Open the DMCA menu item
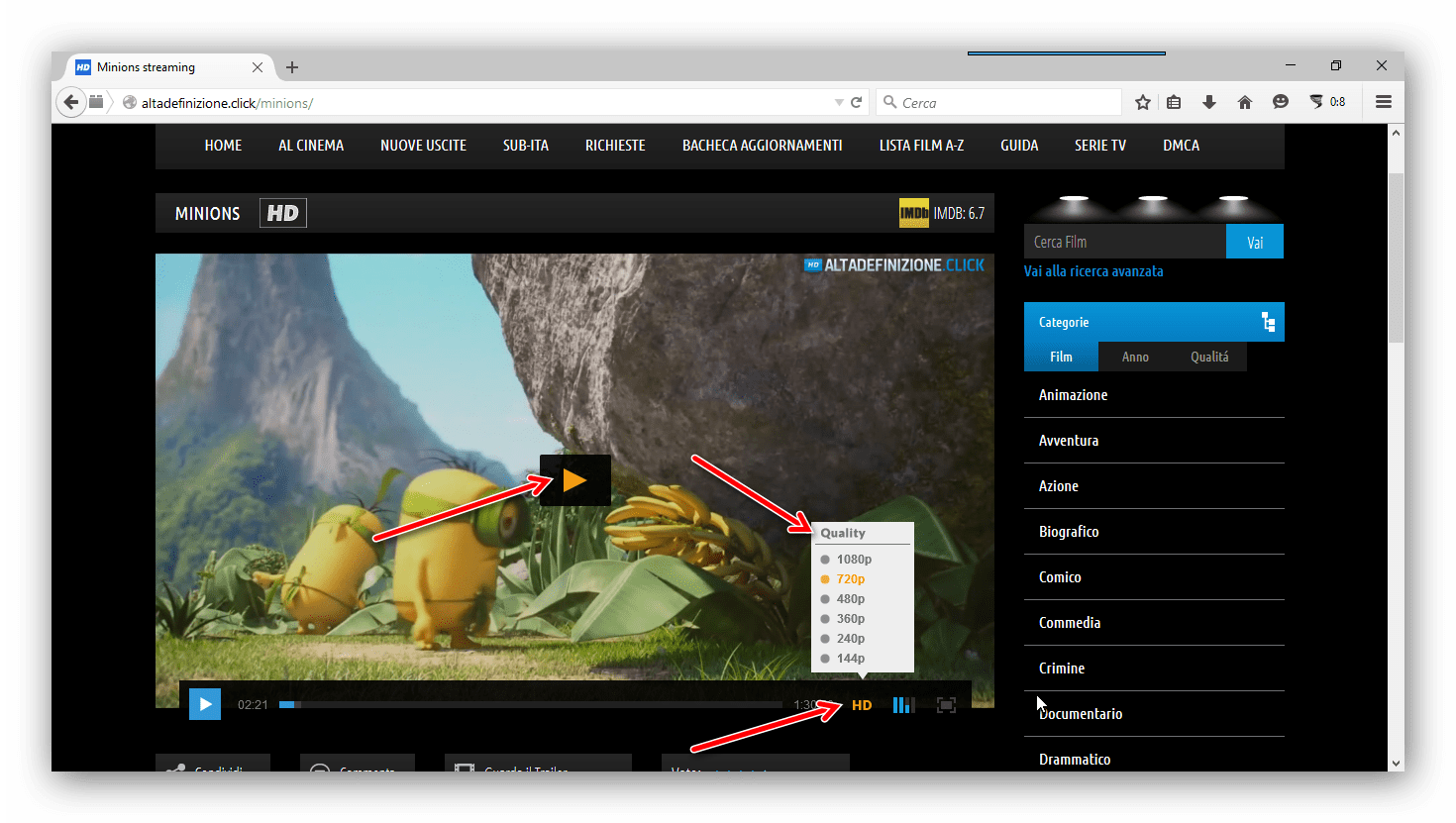This screenshot has width=1456, height=823. tap(1181, 146)
